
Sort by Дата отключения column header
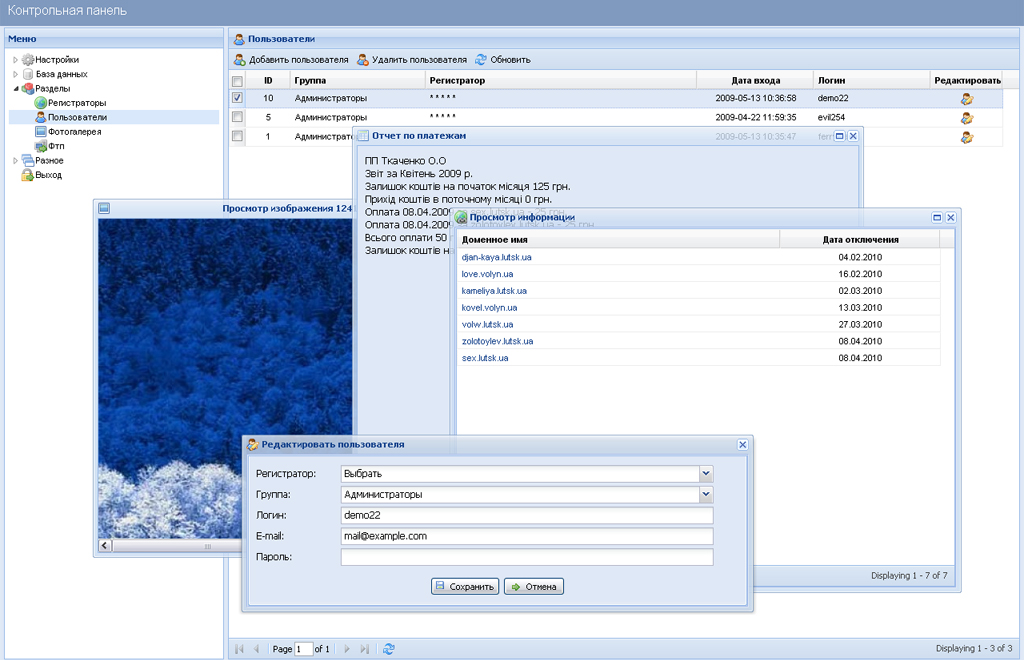click(860, 240)
